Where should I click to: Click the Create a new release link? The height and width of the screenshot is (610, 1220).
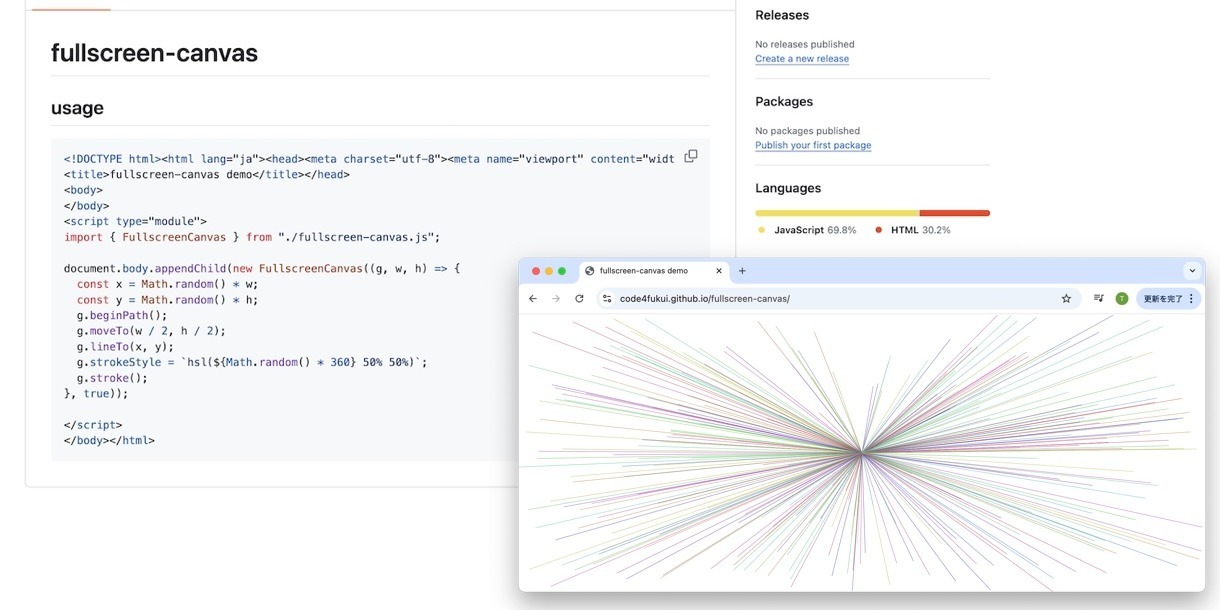[802, 59]
